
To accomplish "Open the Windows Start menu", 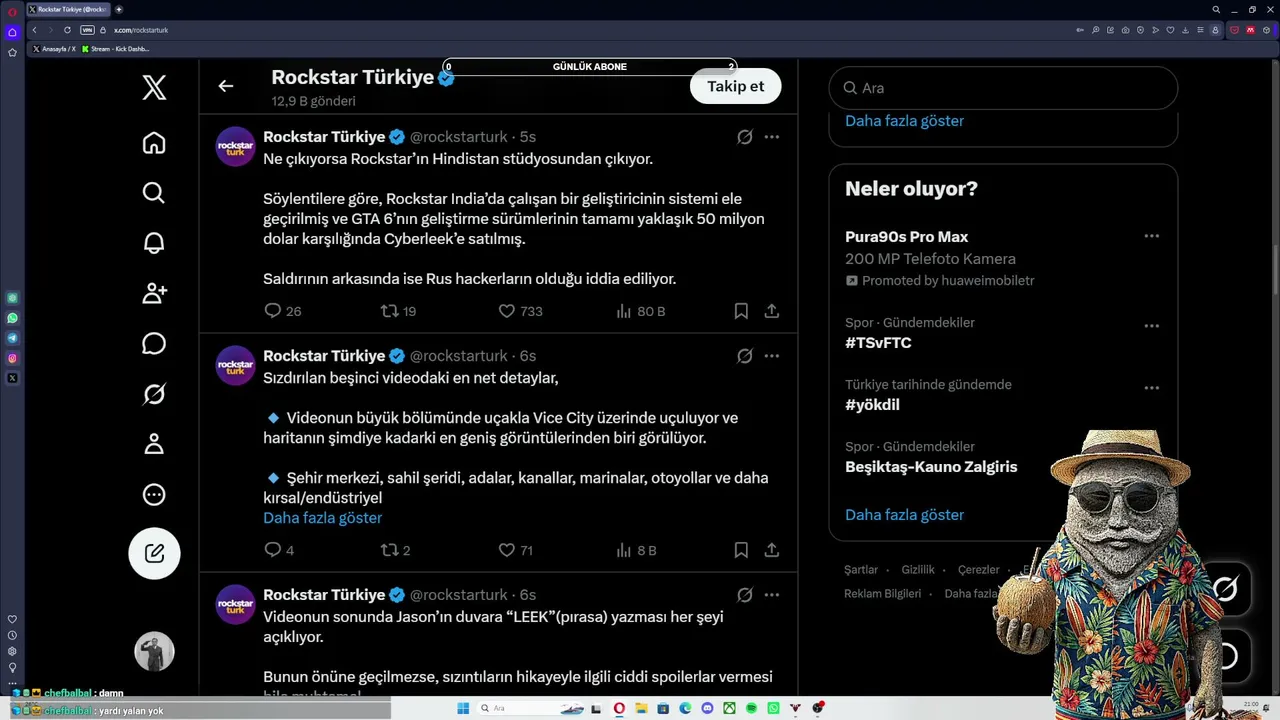I will tap(463, 708).
